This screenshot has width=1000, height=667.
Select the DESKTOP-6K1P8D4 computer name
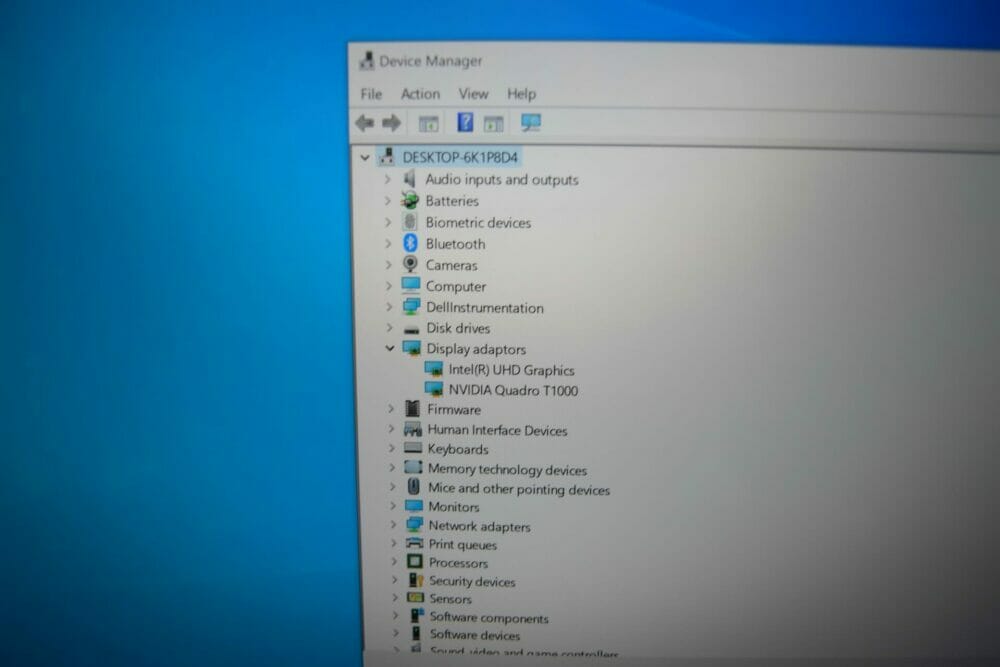pyautogui.click(x=460, y=158)
